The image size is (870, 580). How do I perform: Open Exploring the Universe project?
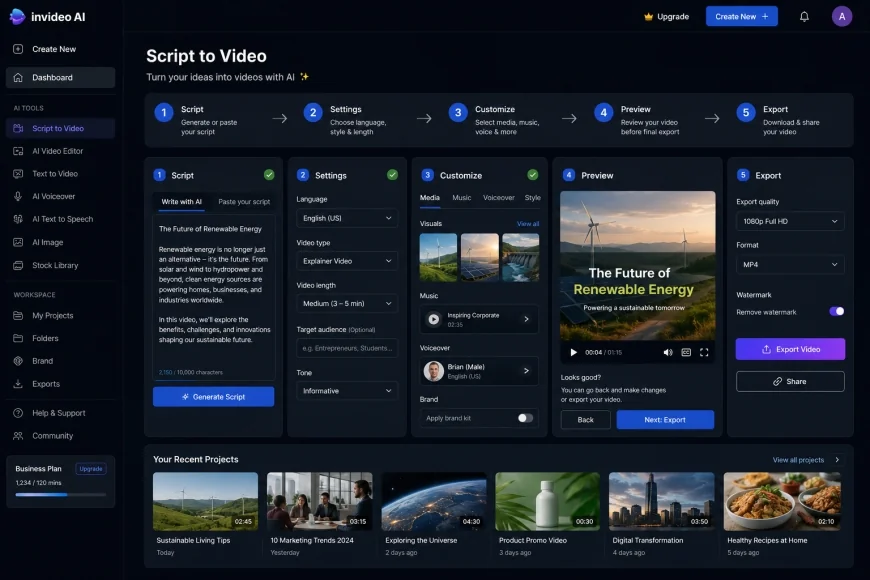point(433,501)
